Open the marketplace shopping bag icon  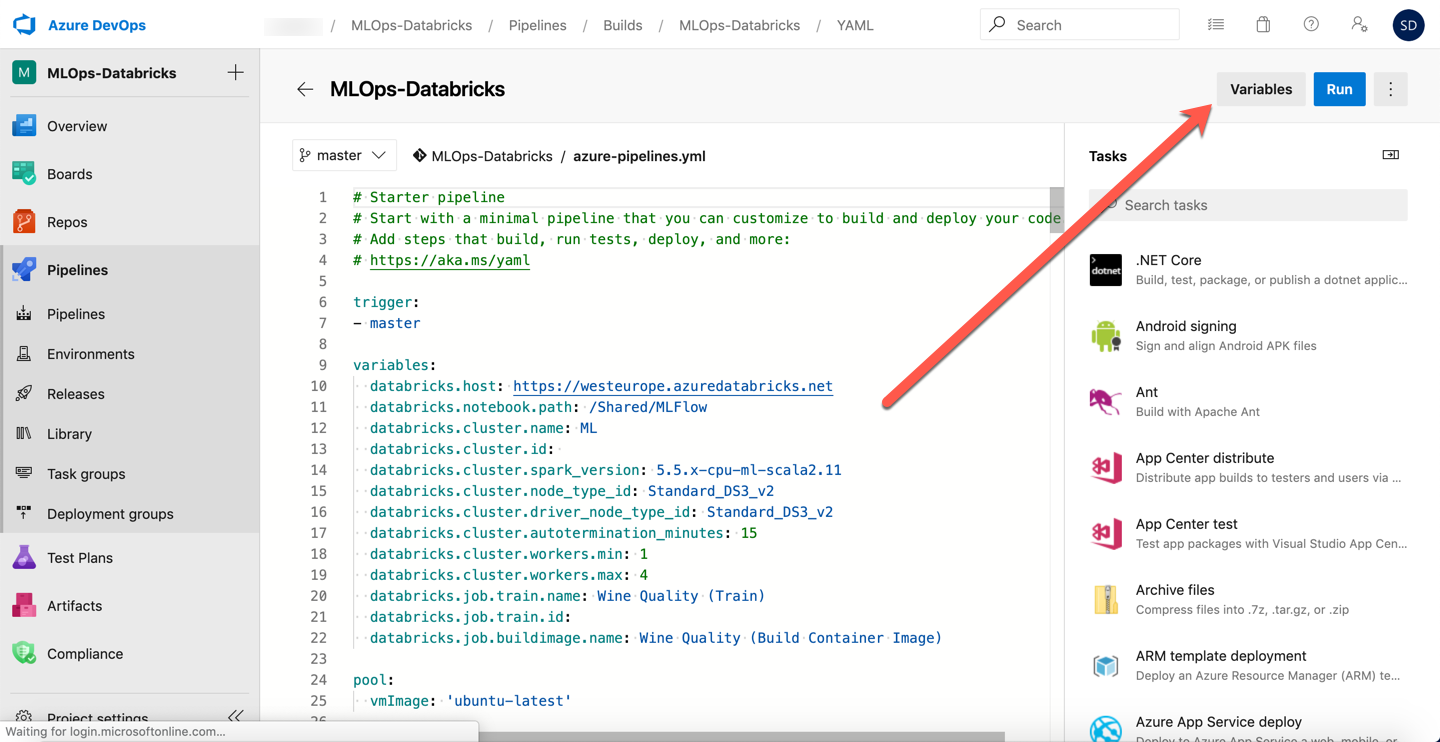1264,25
